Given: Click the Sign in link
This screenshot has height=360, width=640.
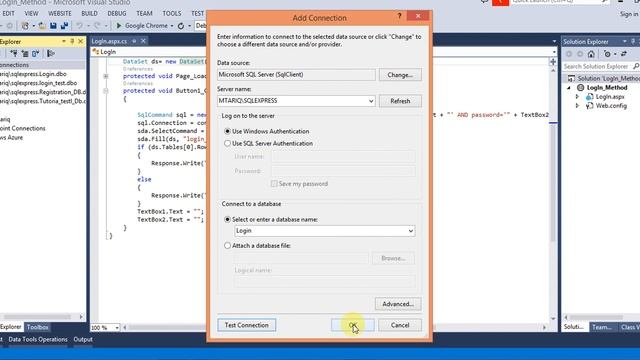Looking at the screenshot, I should click(x=629, y=14).
